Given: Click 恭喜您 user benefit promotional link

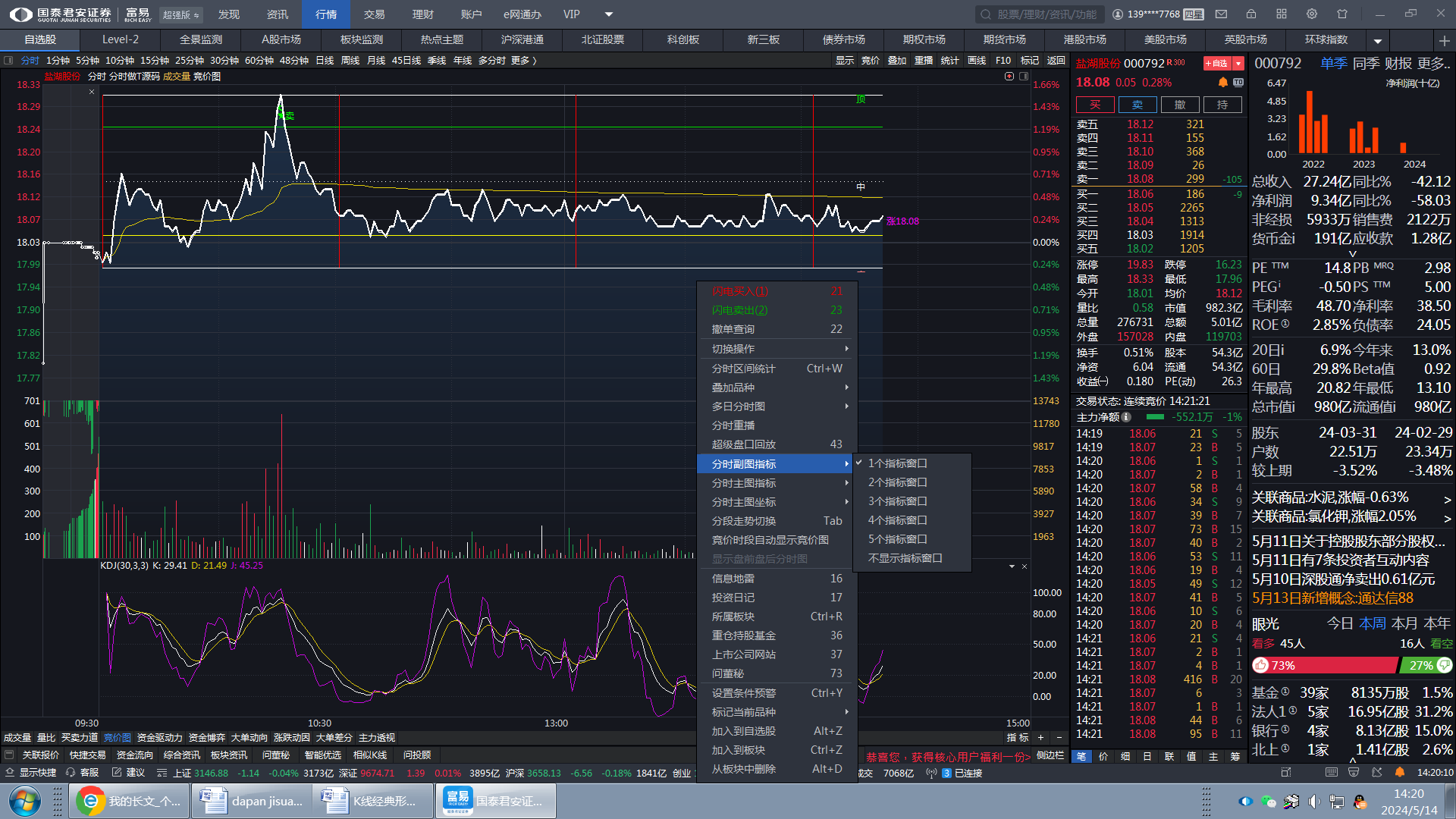Looking at the screenshot, I should pos(948,757).
